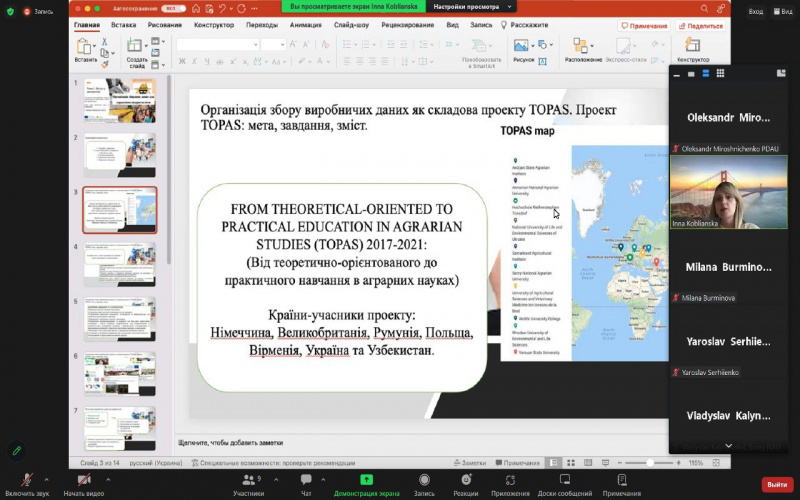The width and height of the screenshot is (800, 500).
Task: Expand the arrow beside Участники
Action: click(276, 480)
